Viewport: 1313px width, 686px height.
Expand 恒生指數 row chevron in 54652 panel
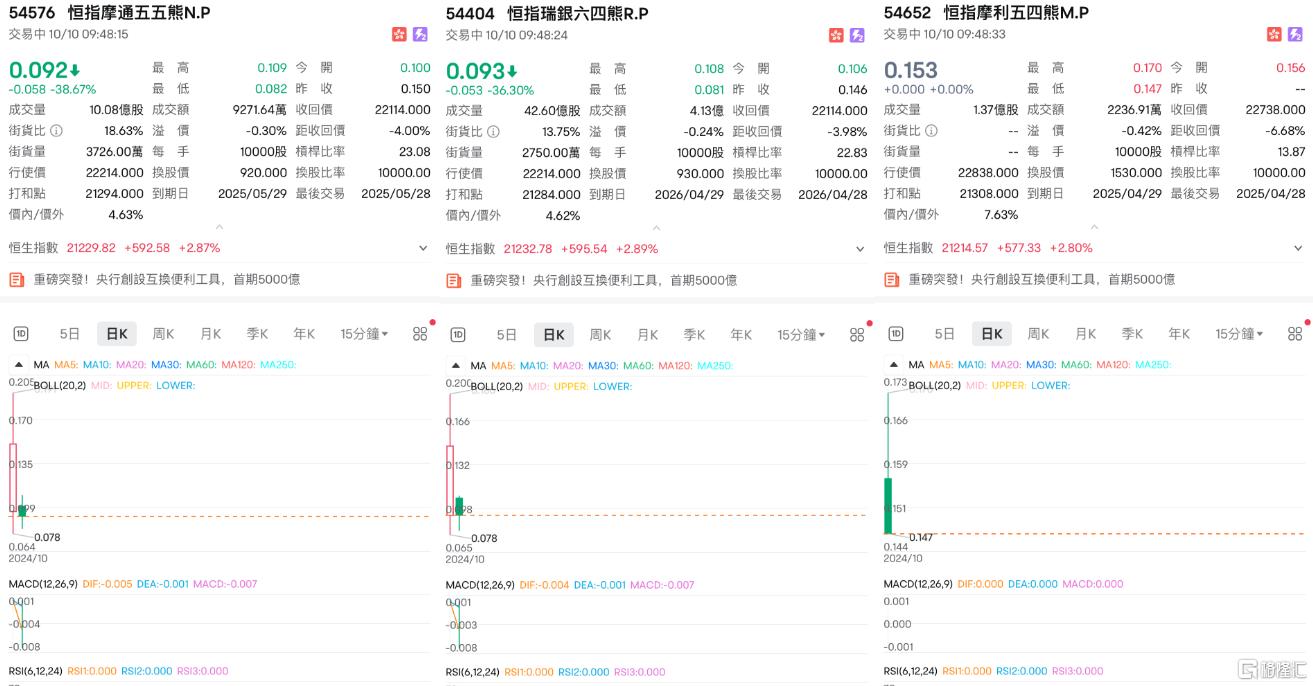pos(1298,247)
